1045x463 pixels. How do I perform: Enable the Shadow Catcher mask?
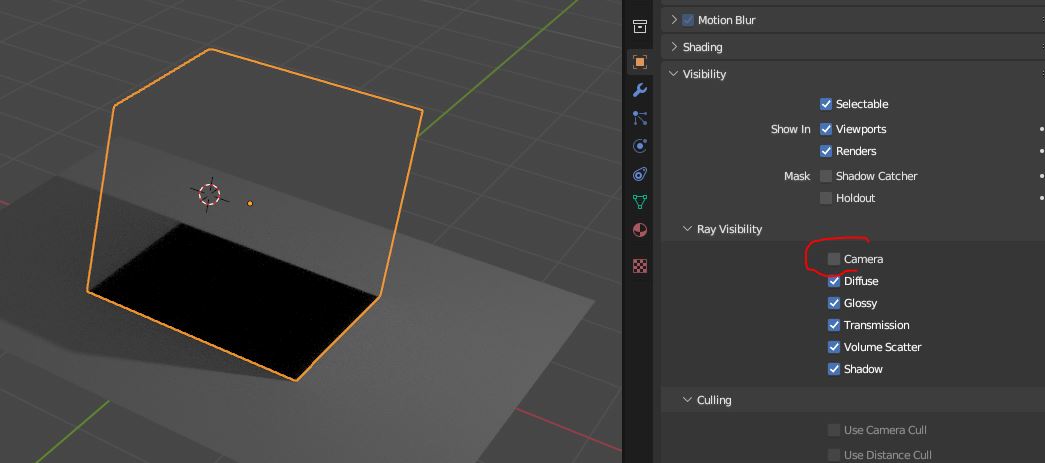coord(826,176)
